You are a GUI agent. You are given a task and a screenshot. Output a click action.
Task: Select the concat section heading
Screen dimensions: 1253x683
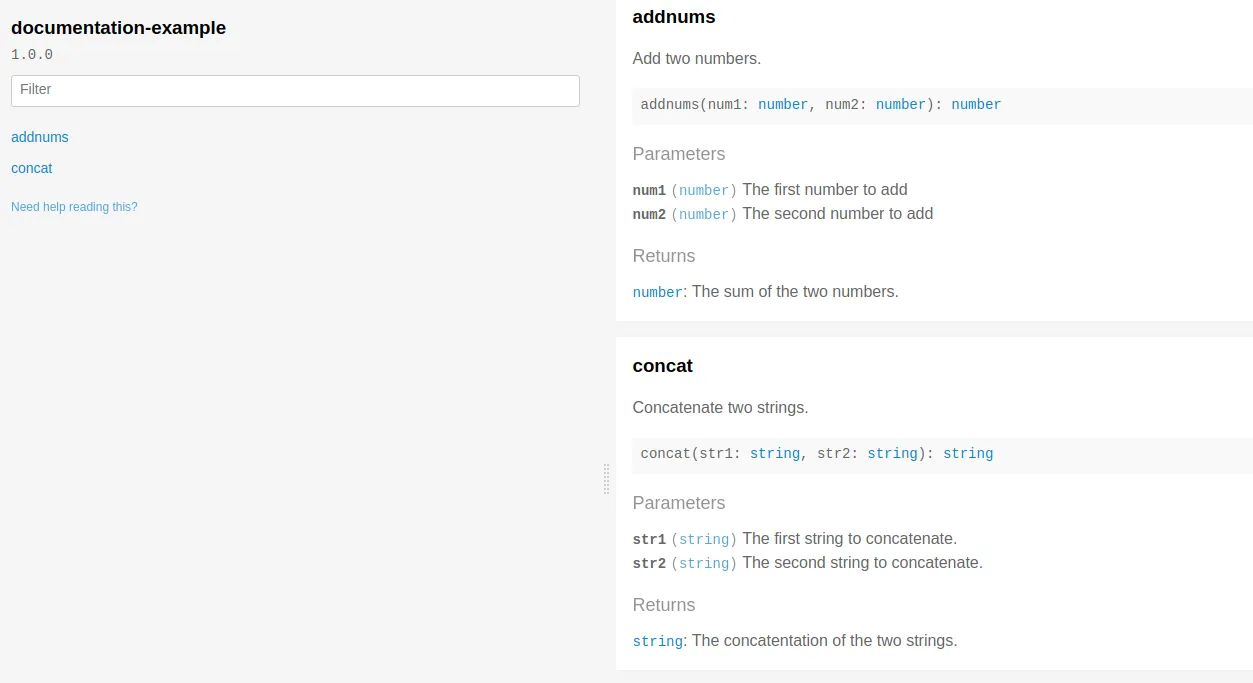click(663, 366)
